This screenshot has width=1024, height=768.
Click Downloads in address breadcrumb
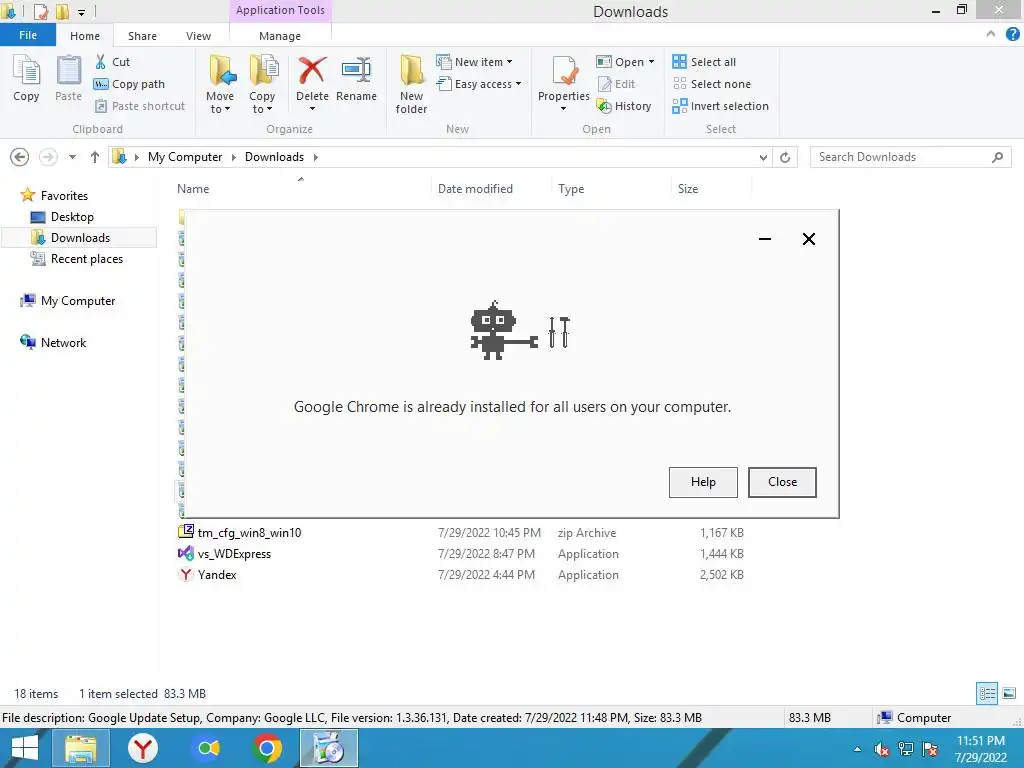pyautogui.click(x=274, y=157)
